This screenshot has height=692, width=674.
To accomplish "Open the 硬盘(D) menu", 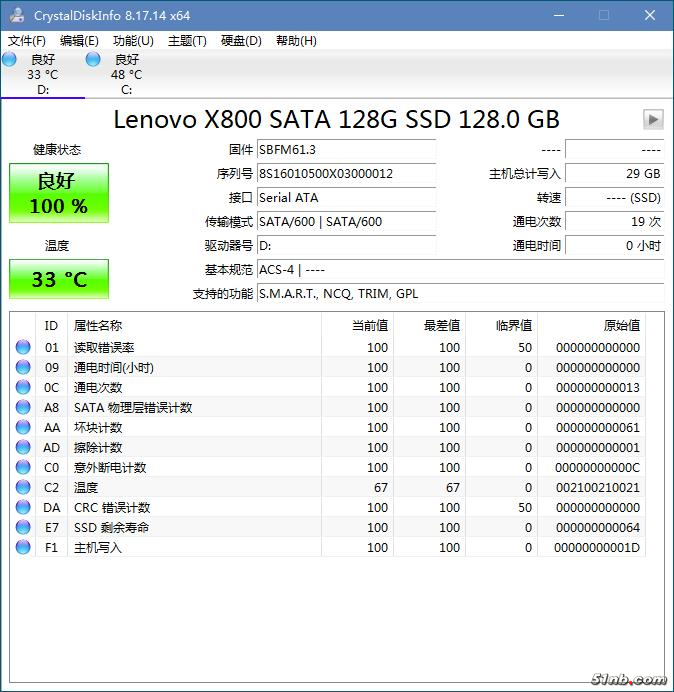I will (x=241, y=41).
